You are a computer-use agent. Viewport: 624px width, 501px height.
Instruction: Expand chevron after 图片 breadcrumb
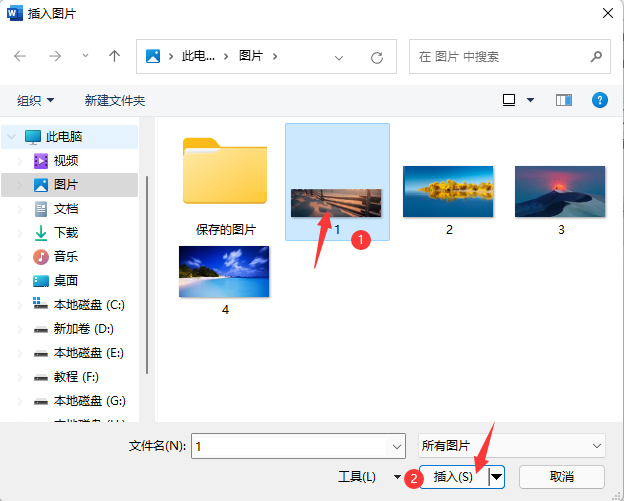275,56
